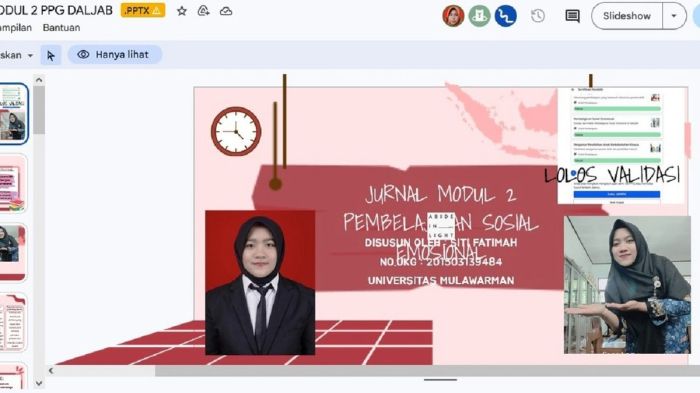Click the filmstrip scroll up arrow
The width and height of the screenshot is (700, 393).
click(39, 80)
